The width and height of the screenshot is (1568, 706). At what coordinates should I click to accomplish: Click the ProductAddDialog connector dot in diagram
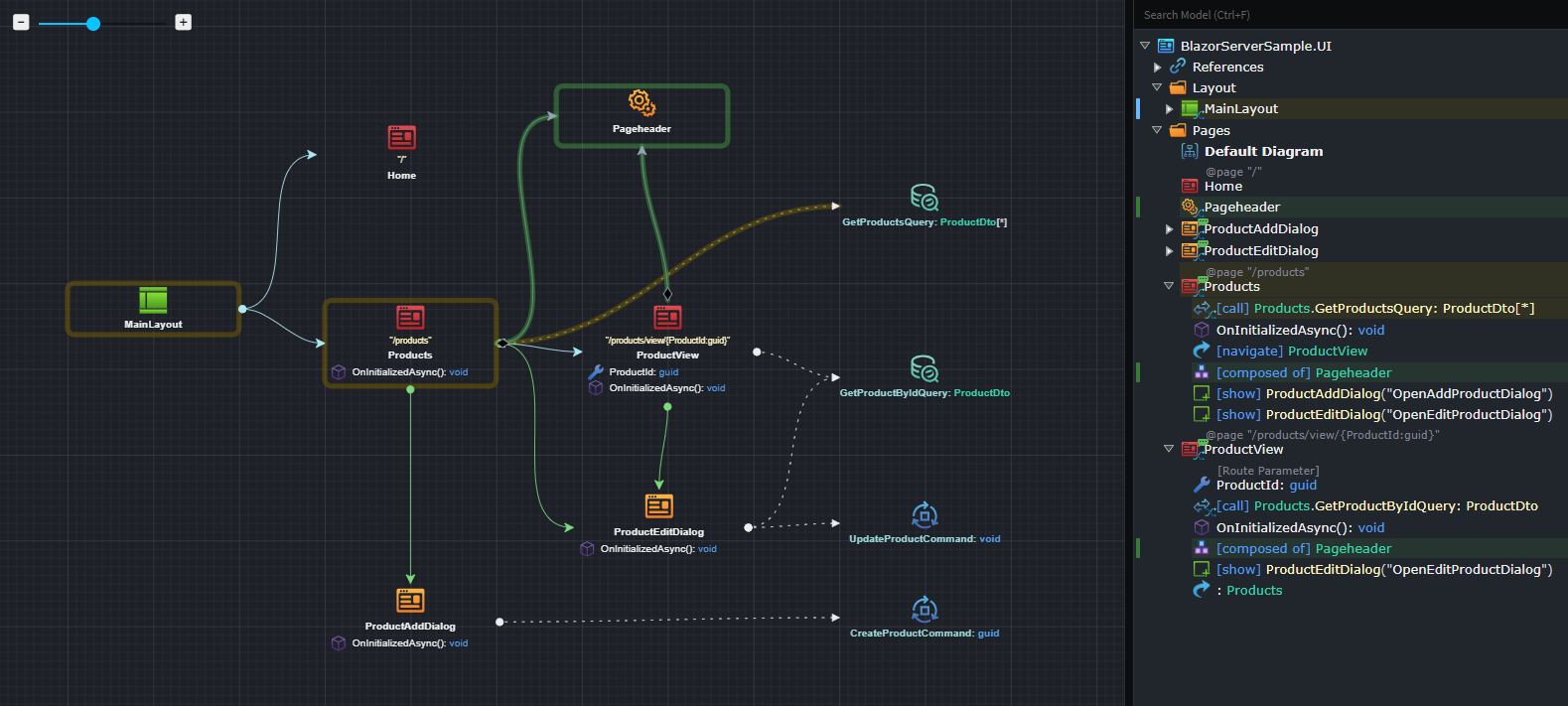(x=499, y=622)
